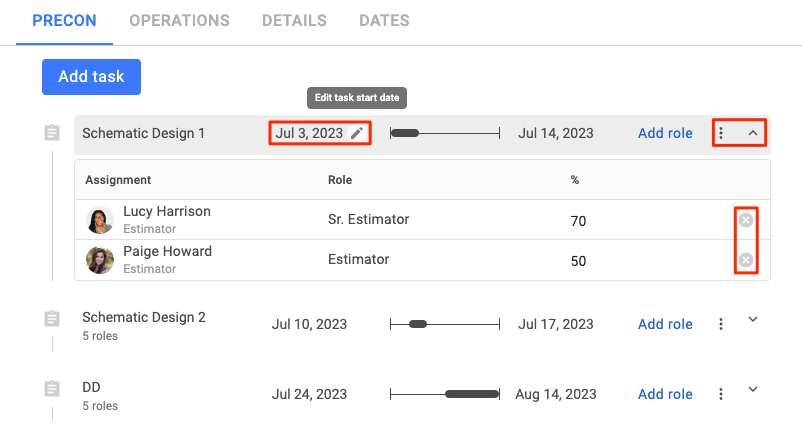Open three-dot menu for Schematic Design 1

(721, 133)
